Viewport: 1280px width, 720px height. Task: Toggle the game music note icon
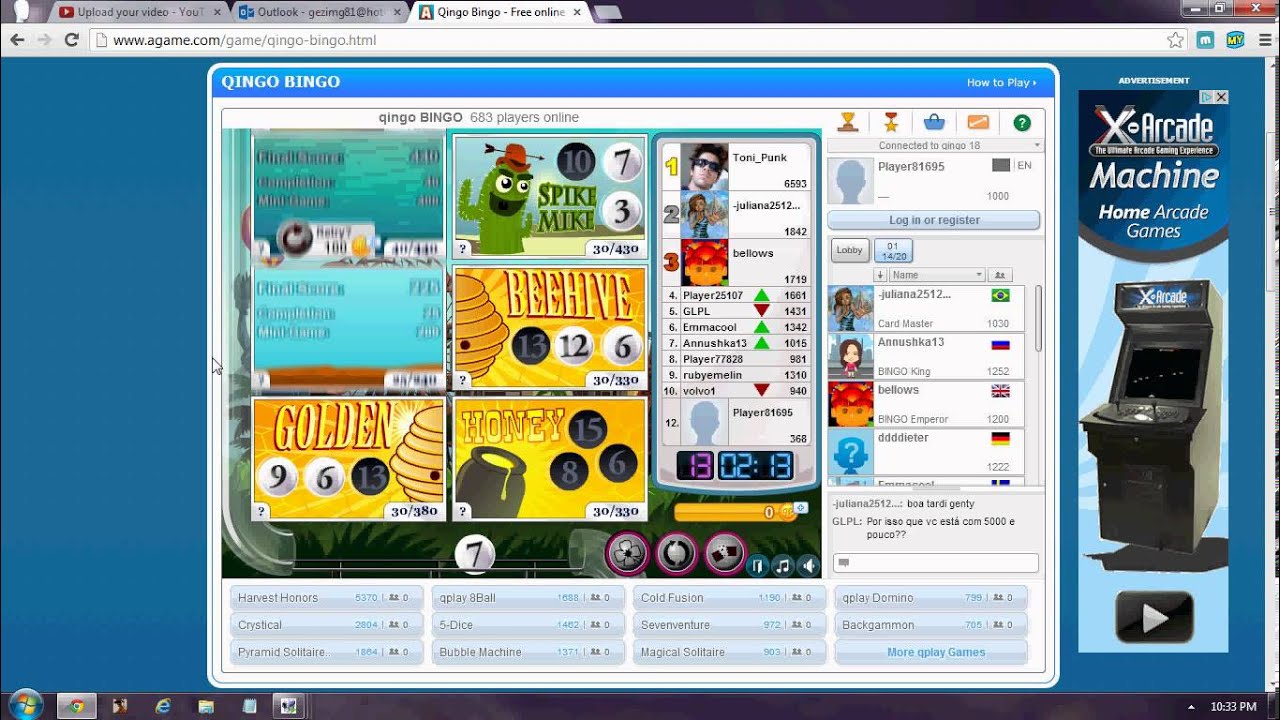(x=783, y=567)
